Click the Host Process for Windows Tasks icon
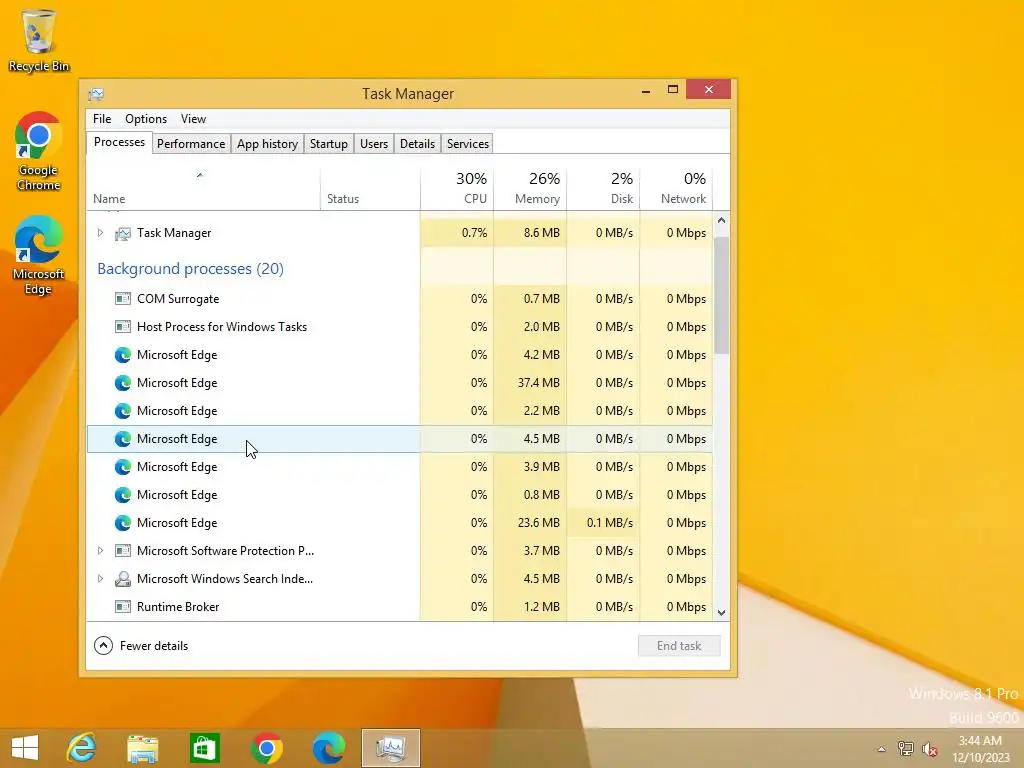The height and width of the screenshot is (768, 1024). coord(122,327)
